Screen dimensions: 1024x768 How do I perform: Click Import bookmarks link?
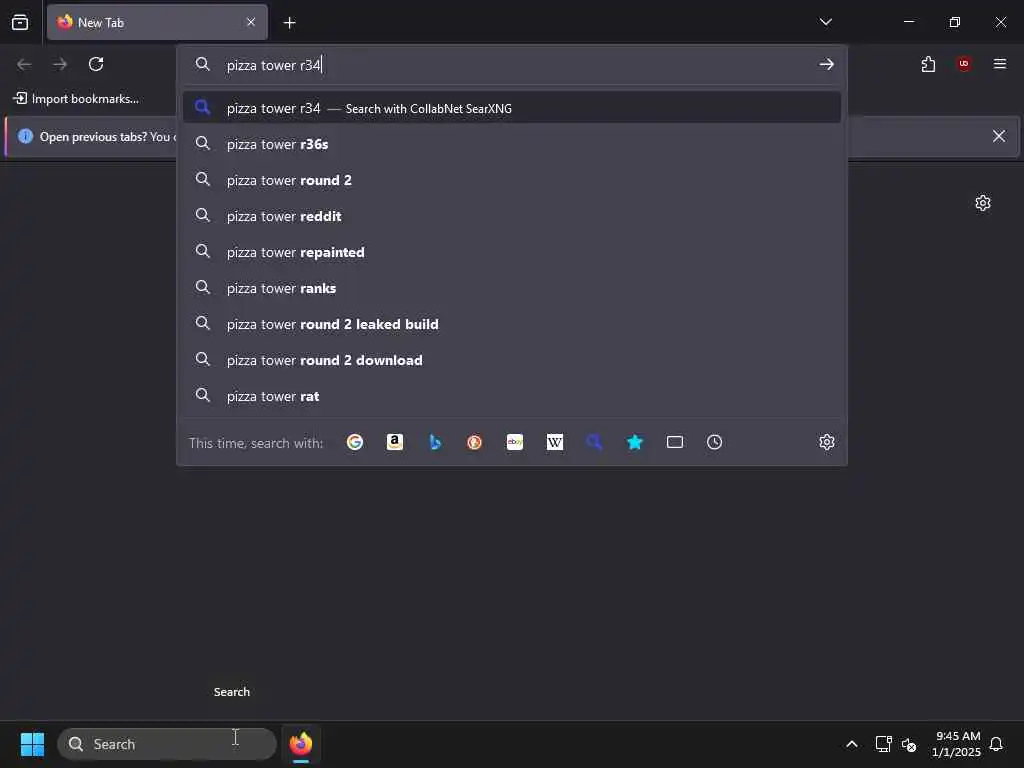76,99
